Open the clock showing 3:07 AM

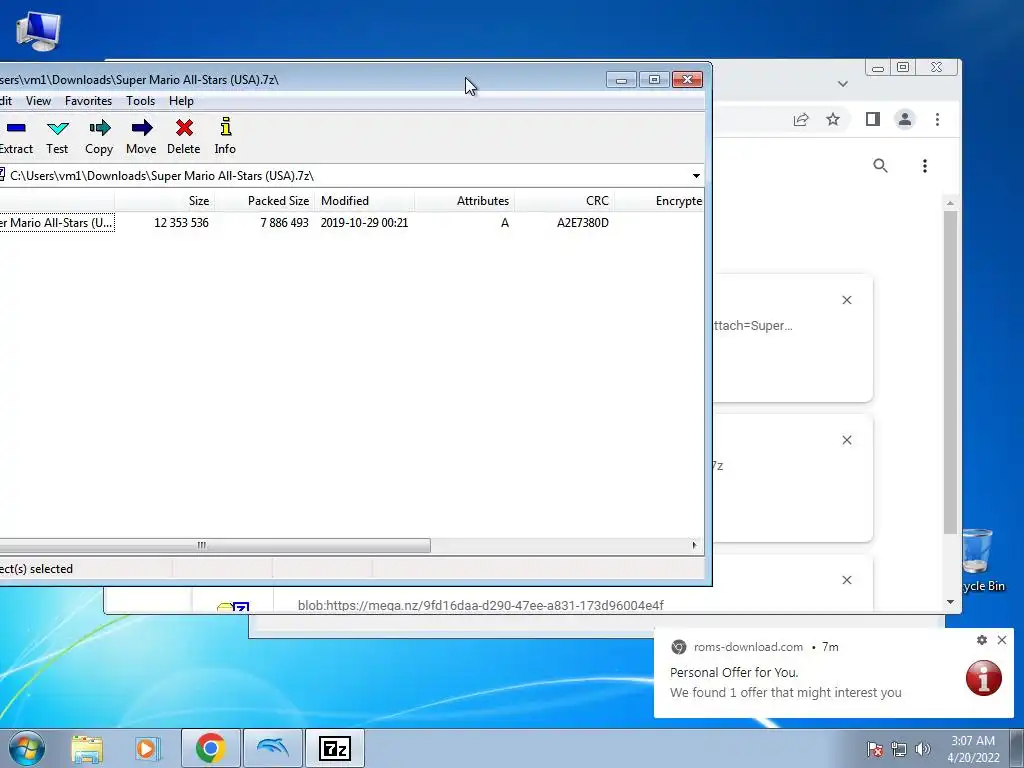pyautogui.click(x=973, y=749)
